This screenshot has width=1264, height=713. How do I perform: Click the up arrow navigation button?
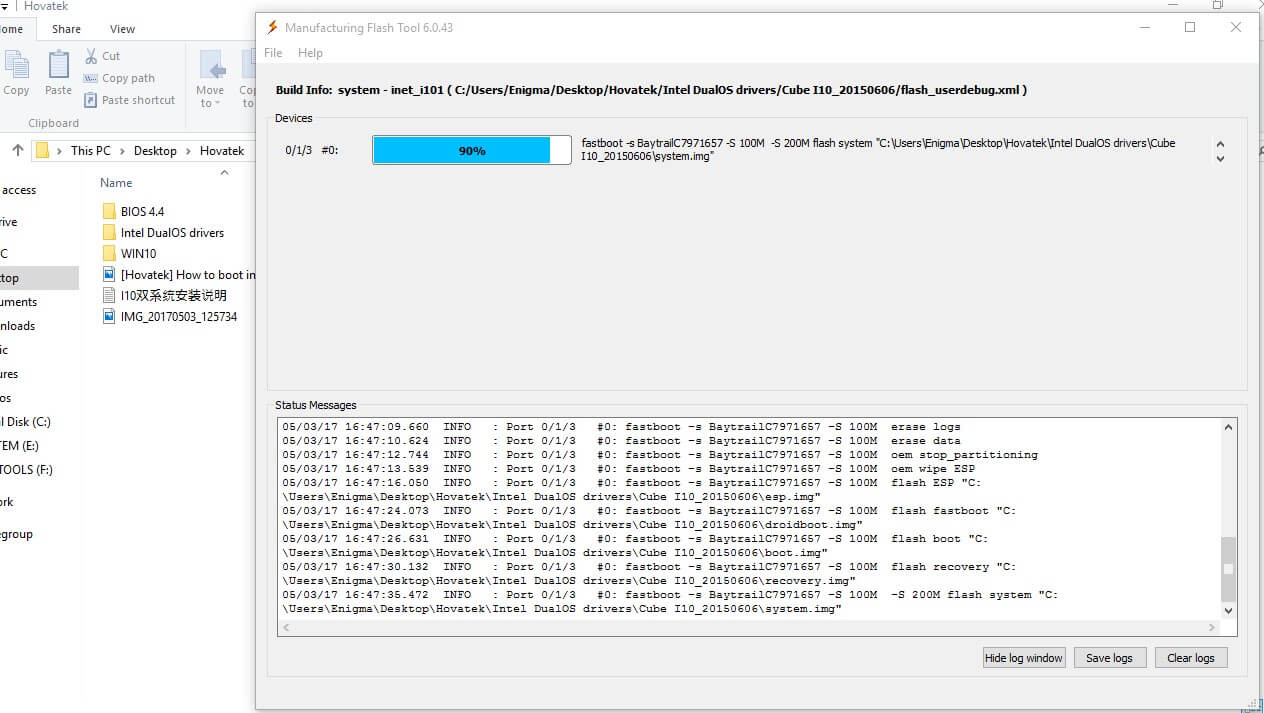17,151
